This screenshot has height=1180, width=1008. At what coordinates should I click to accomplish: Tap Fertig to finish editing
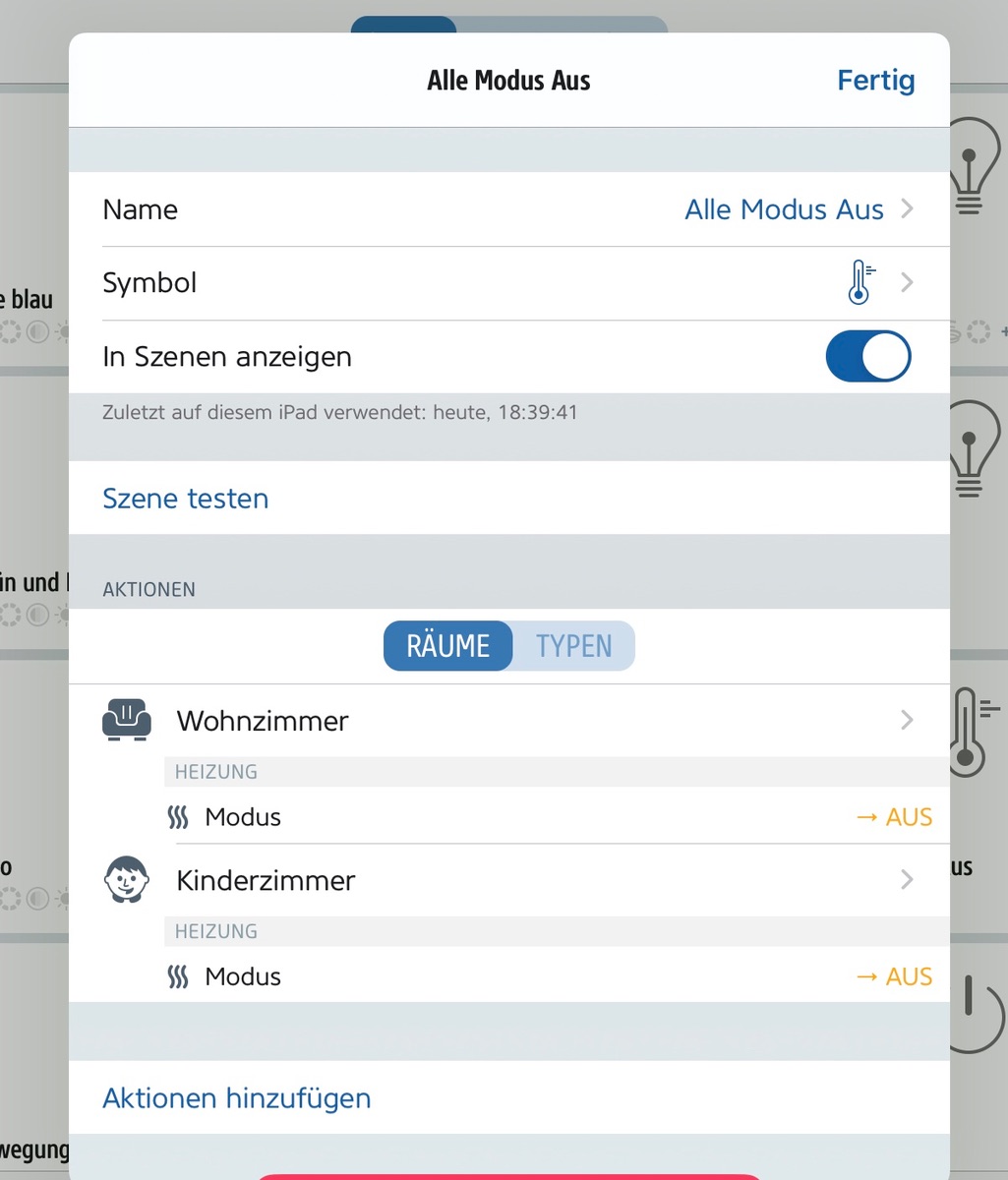(x=875, y=81)
